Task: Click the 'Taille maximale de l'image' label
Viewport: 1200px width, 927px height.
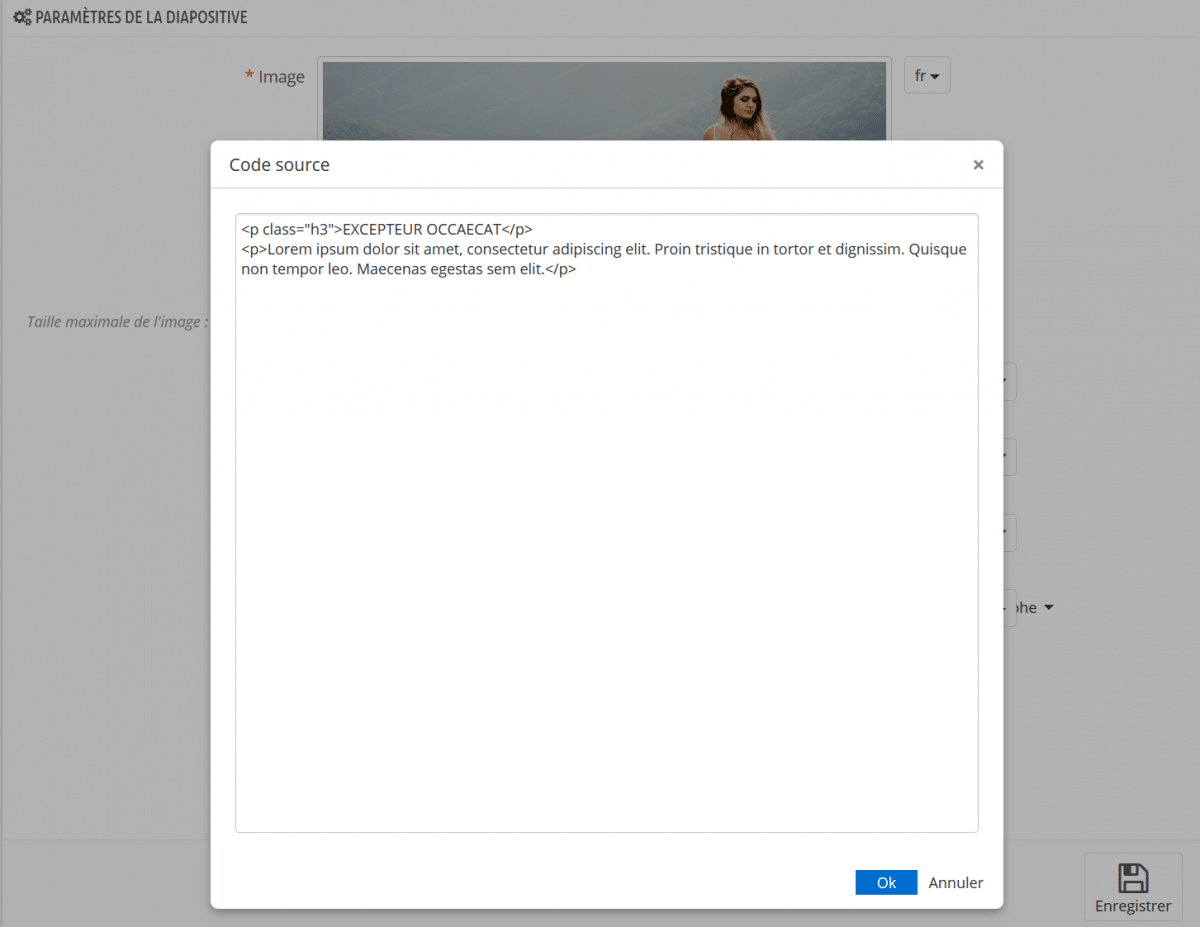Action: [118, 321]
